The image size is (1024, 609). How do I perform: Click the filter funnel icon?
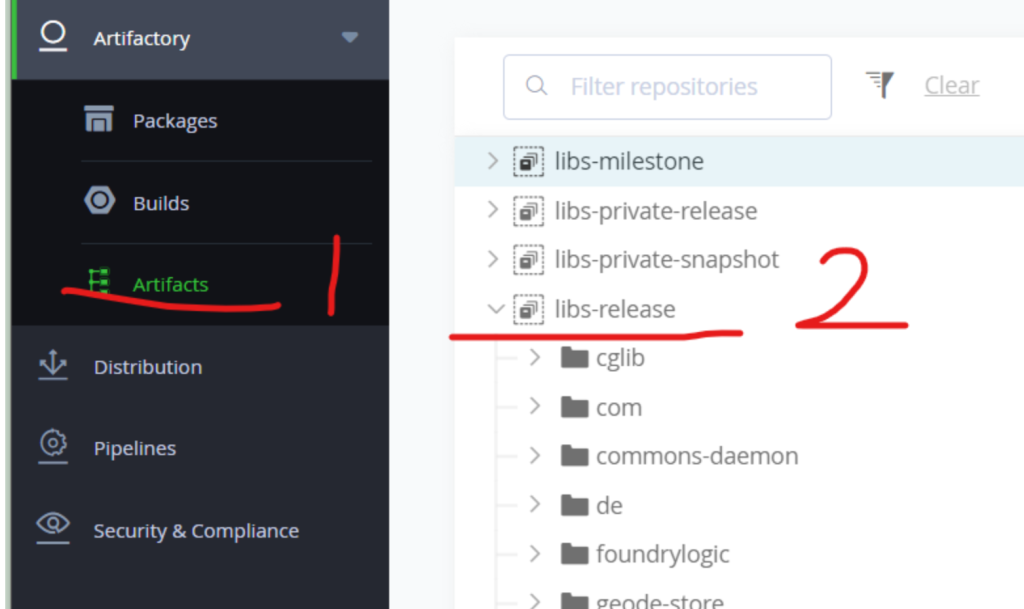tap(880, 85)
